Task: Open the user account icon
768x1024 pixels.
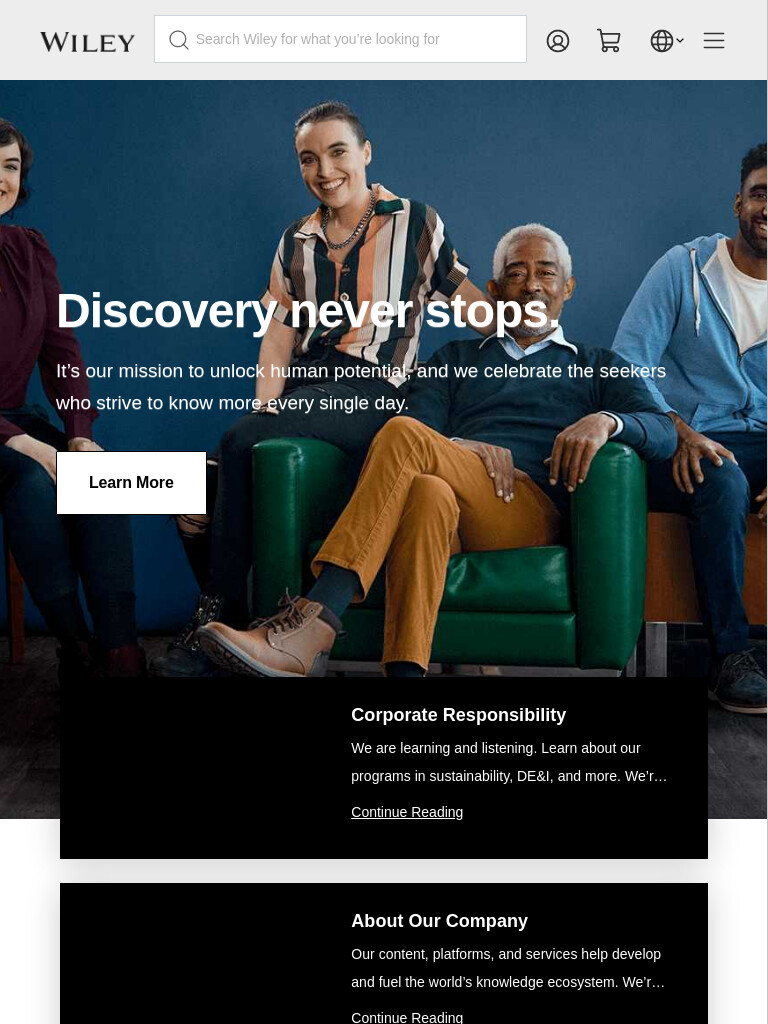Action: pyautogui.click(x=558, y=40)
